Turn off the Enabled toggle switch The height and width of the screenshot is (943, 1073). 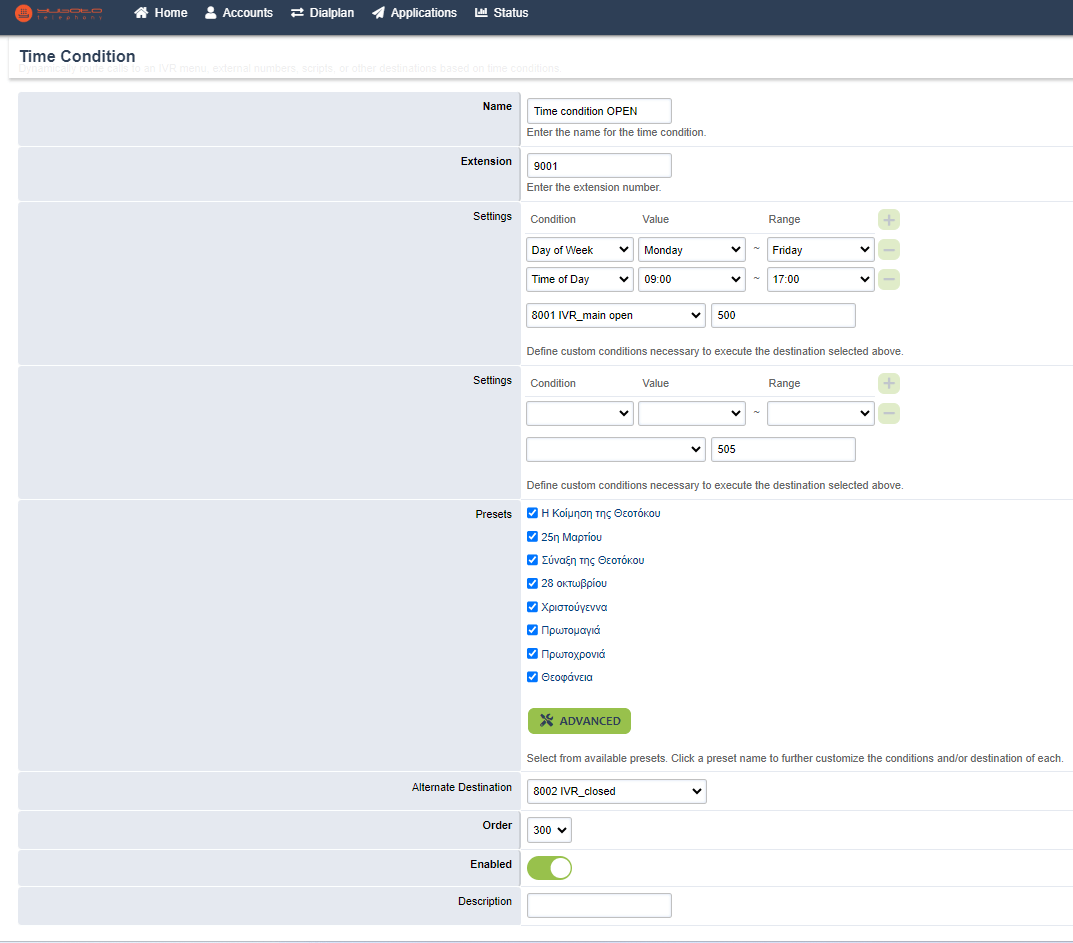(x=549, y=868)
